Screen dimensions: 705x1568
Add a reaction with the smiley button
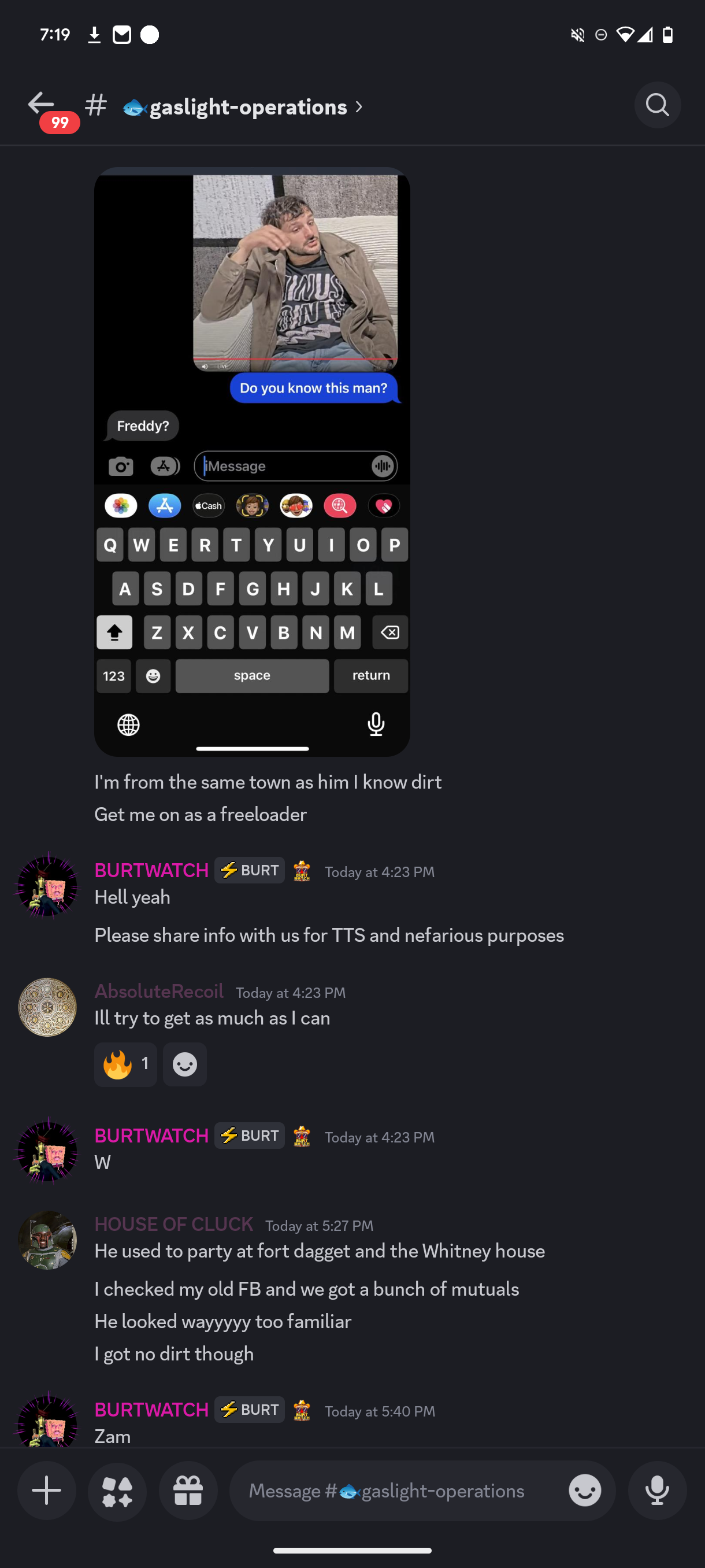click(185, 1064)
